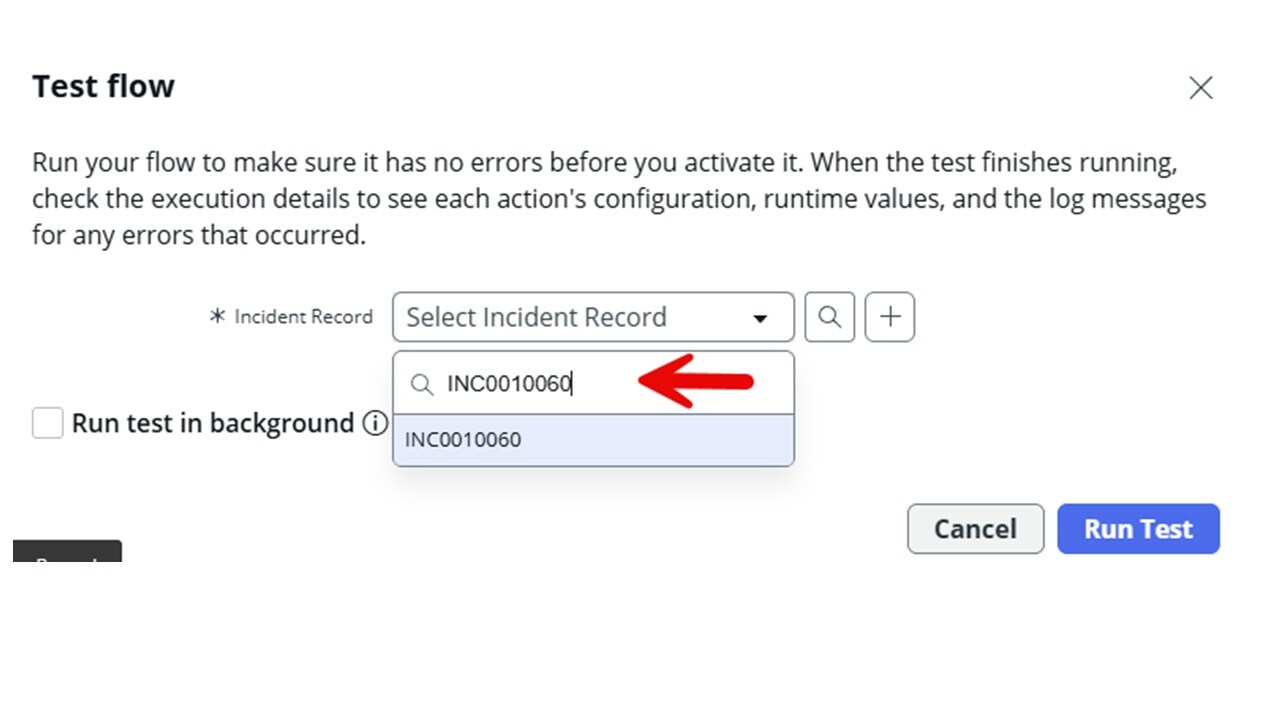Click the partially hidden dark button at bottom left
Viewport: 1280px width, 720px height.
pyautogui.click(x=67, y=551)
